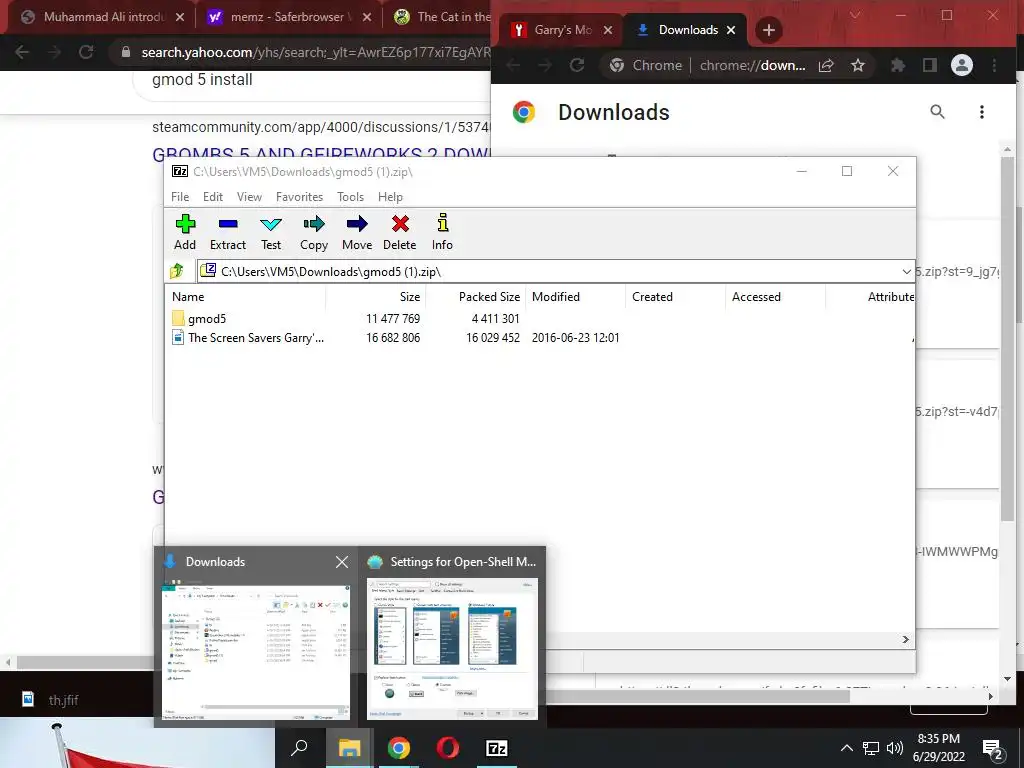Viewport: 1024px width, 768px height.
Task: Click the Opera taskbar icon
Action: coord(447,748)
